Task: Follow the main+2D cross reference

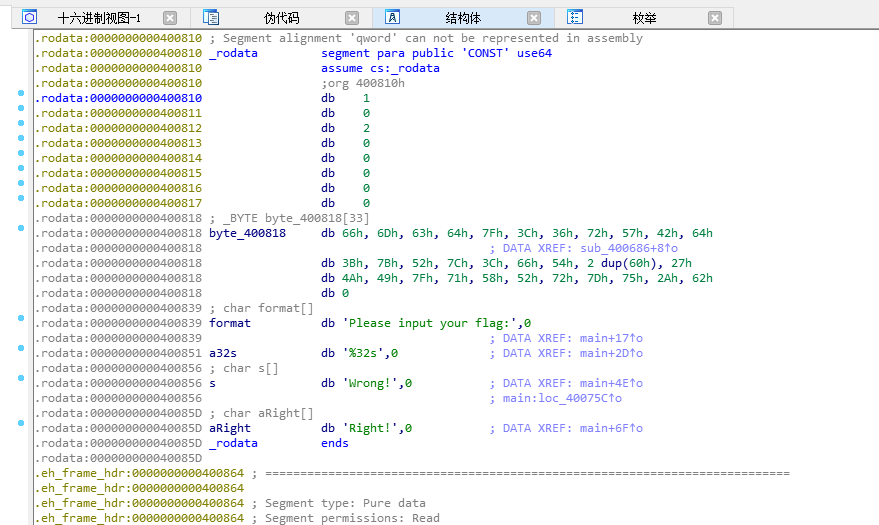Action: [x=611, y=354]
